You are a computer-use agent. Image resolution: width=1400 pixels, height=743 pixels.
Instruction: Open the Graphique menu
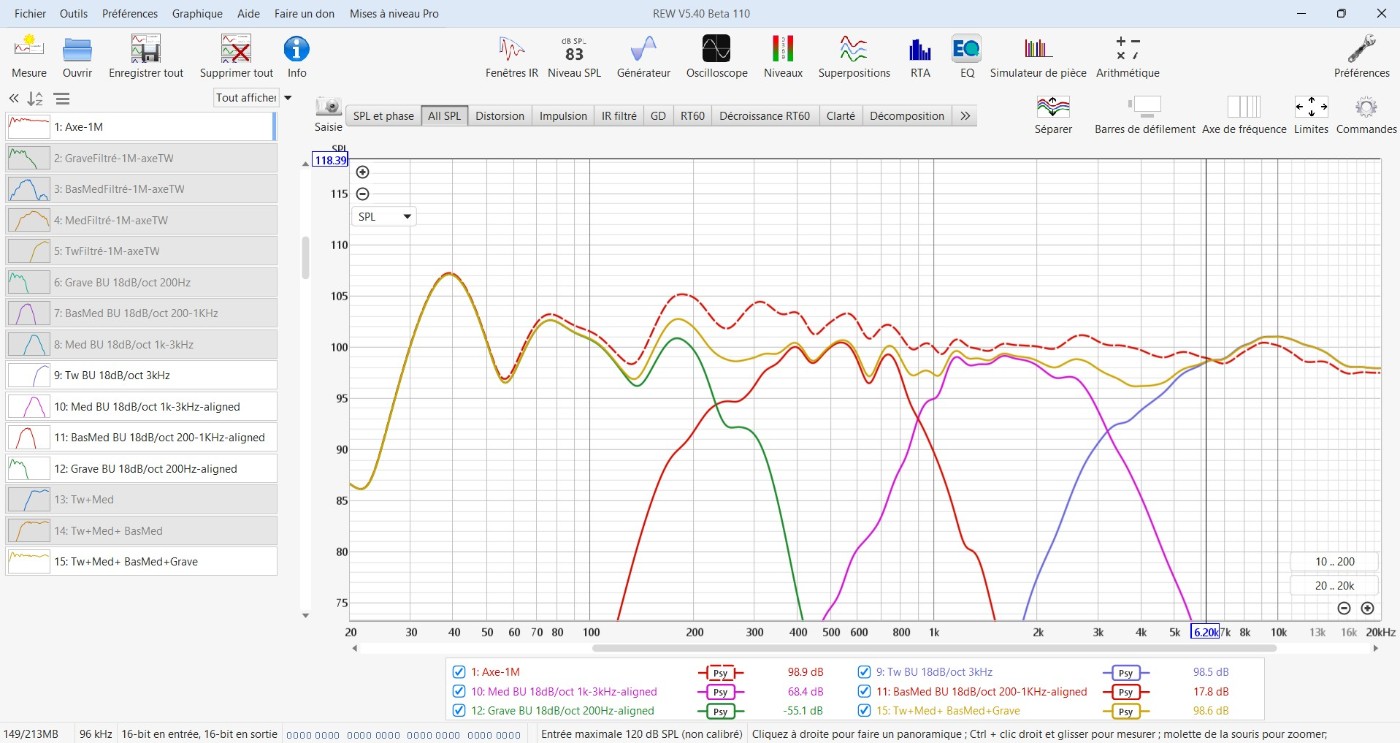197,14
